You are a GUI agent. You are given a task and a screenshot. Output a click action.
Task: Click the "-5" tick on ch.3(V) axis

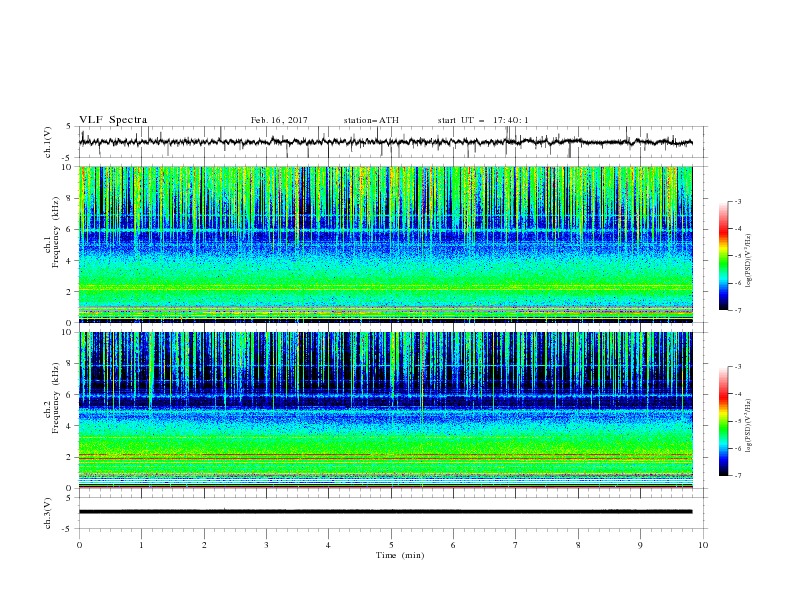coord(68,529)
